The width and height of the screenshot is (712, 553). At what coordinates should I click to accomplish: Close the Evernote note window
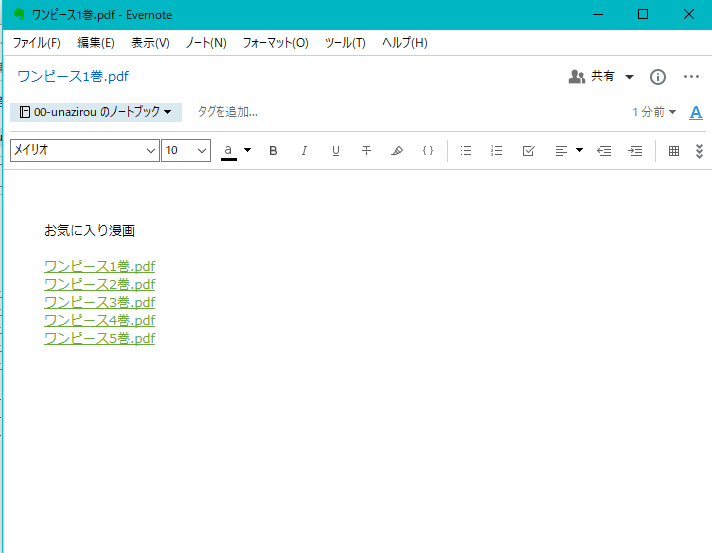tap(689, 15)
